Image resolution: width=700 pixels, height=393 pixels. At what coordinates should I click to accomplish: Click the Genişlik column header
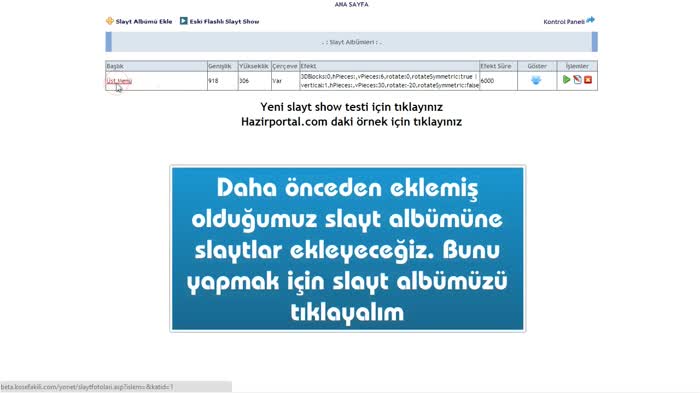point(222,66)
